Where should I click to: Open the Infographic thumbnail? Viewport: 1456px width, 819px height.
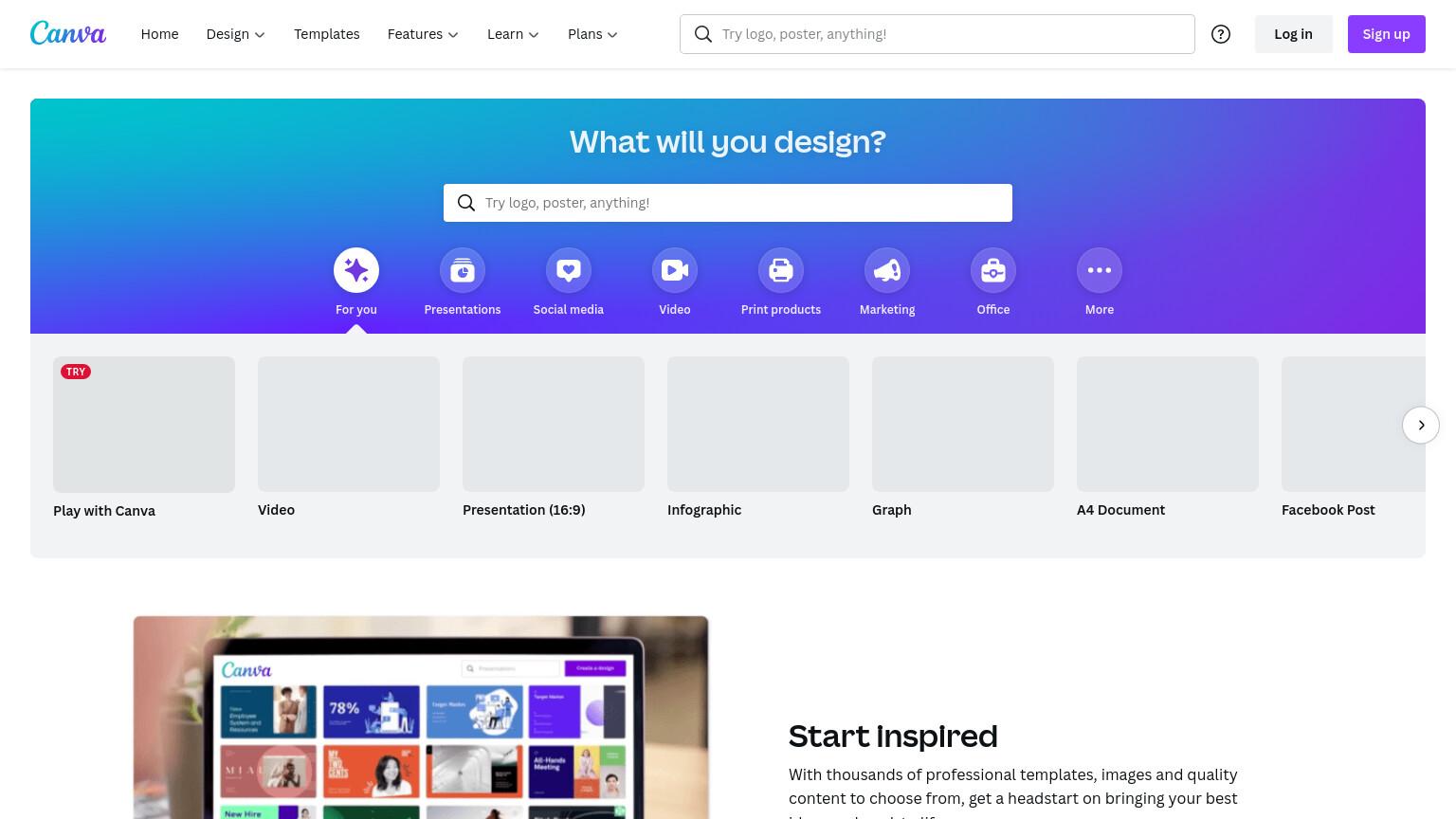click(758, 424)
